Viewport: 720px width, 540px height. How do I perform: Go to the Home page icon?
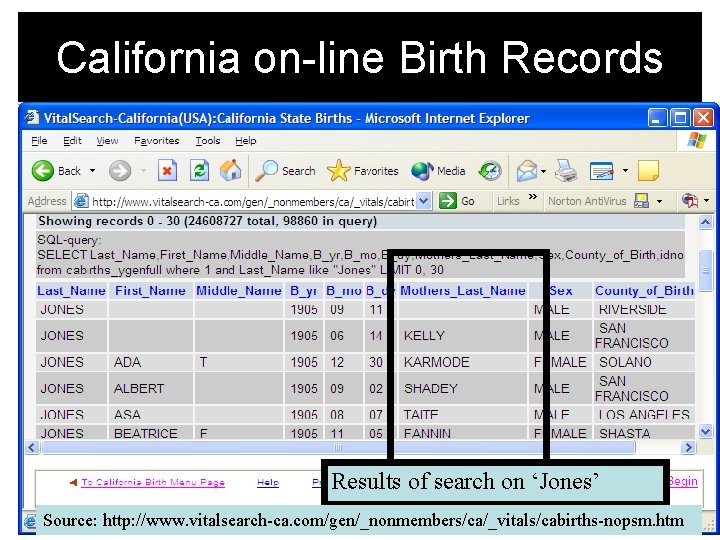231,170
